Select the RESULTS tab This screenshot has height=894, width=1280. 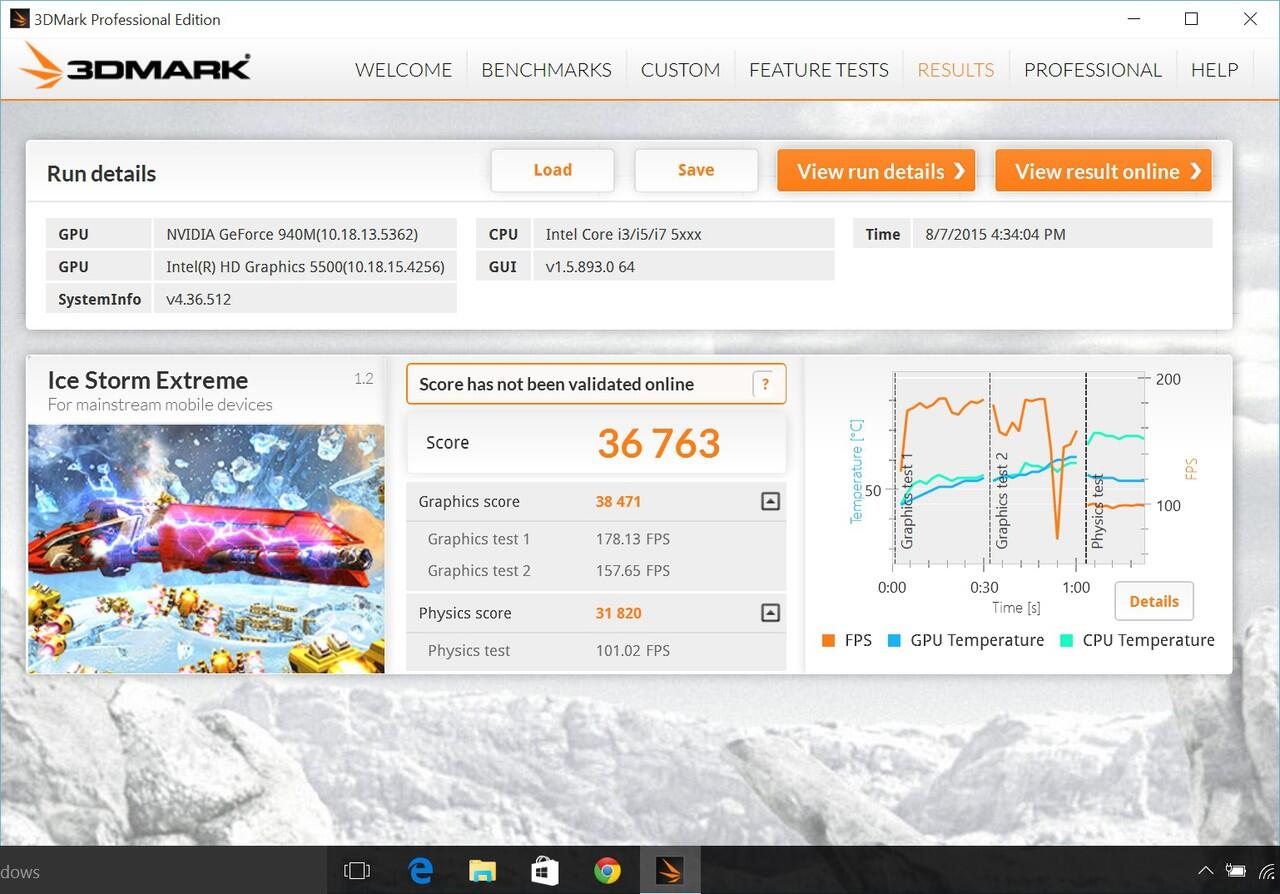(x=955, y=70)
